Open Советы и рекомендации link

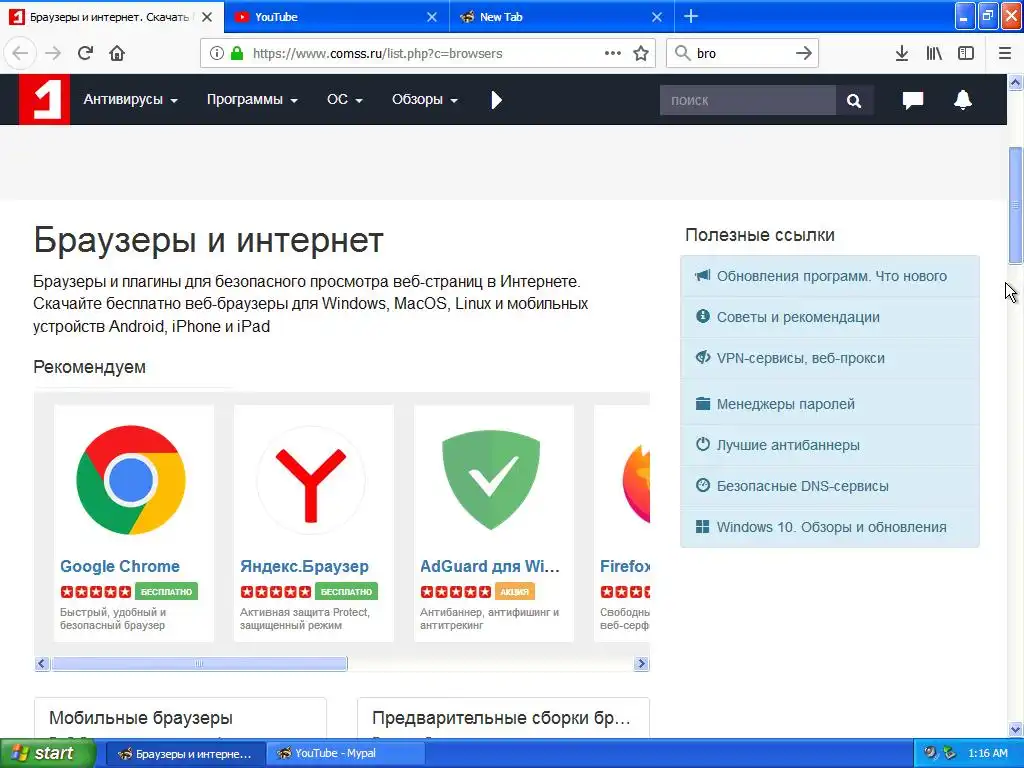coord(830,317)
